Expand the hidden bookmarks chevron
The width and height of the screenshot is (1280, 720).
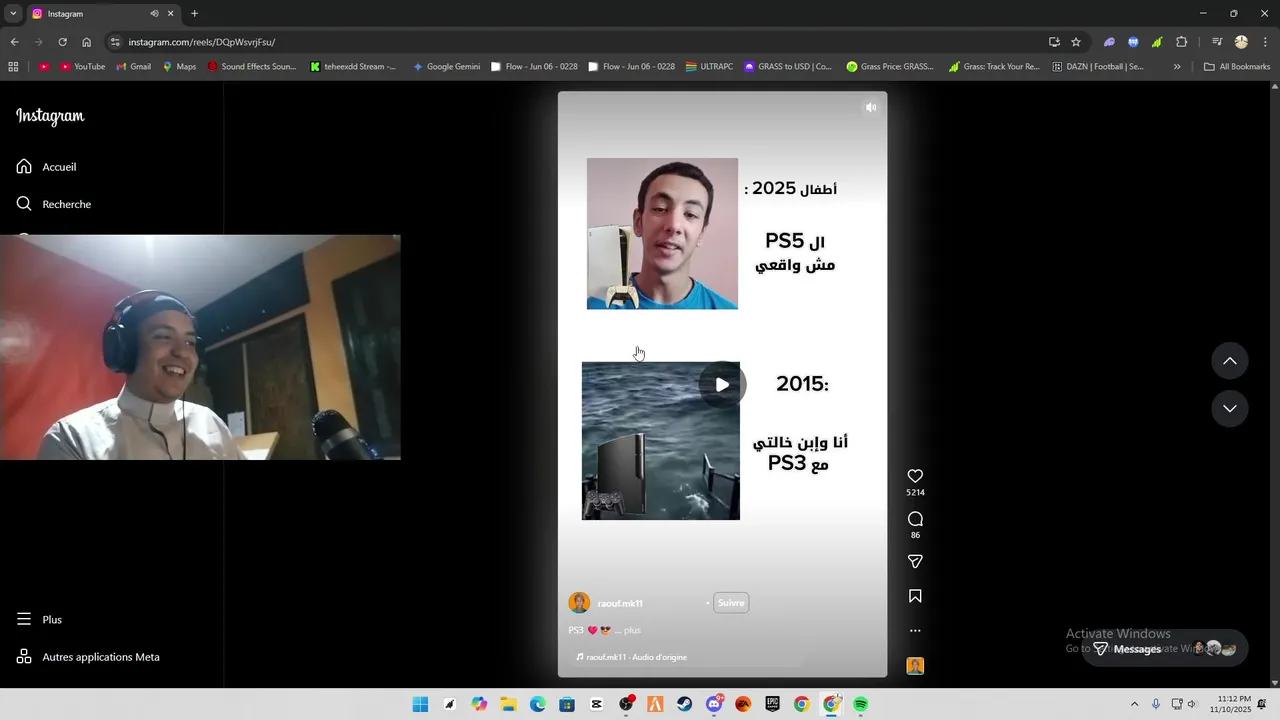(x=1177, y=67)
